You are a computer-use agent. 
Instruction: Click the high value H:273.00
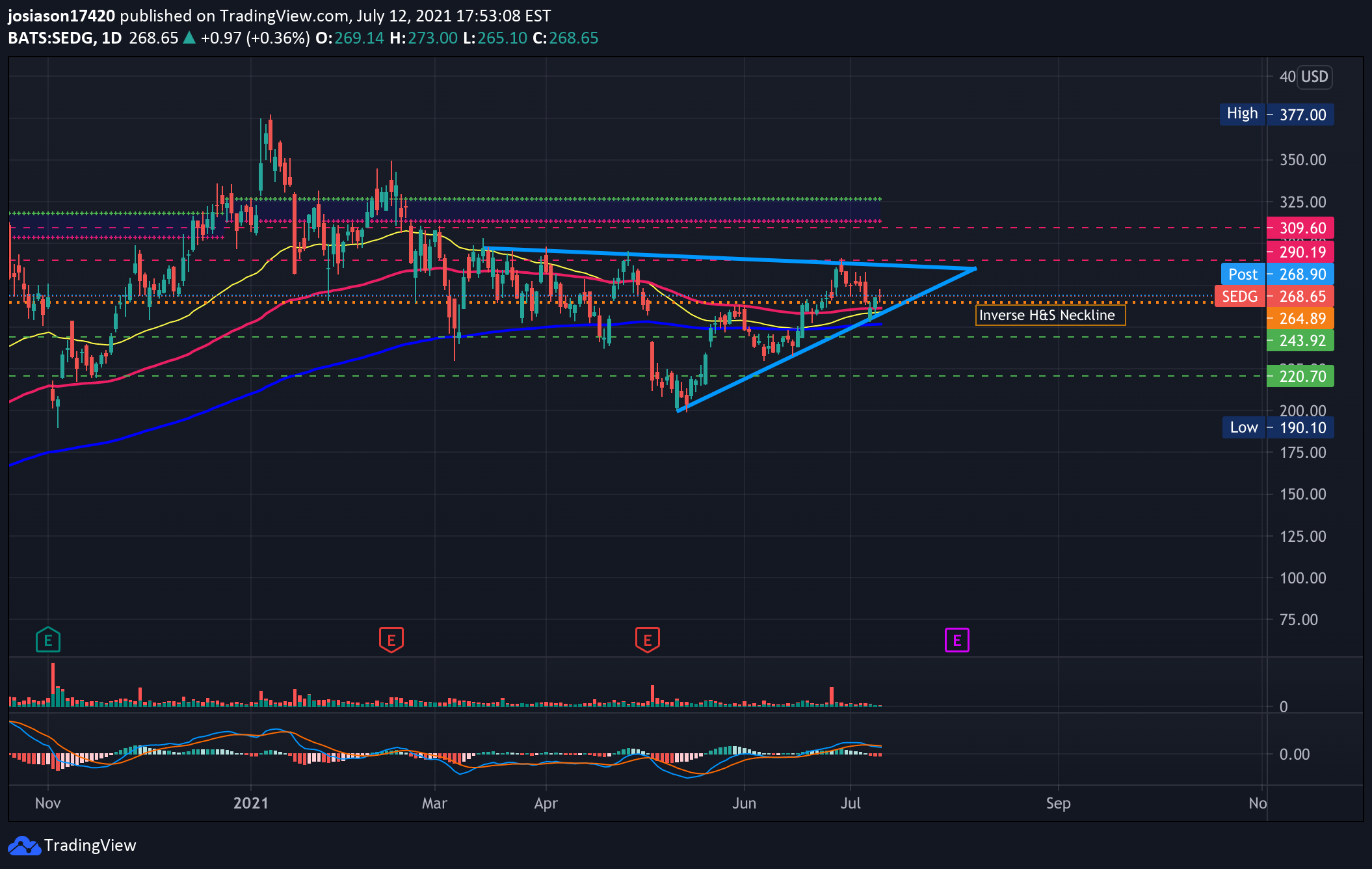pos(423,38)
